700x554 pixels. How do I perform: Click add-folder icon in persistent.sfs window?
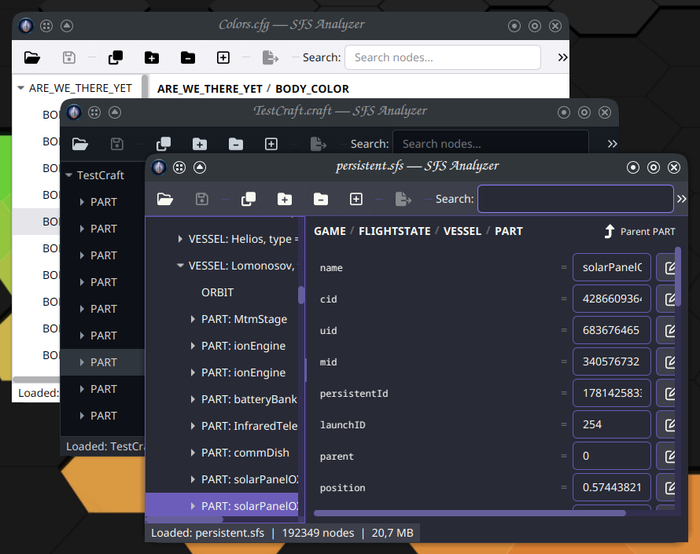[284, 199]
